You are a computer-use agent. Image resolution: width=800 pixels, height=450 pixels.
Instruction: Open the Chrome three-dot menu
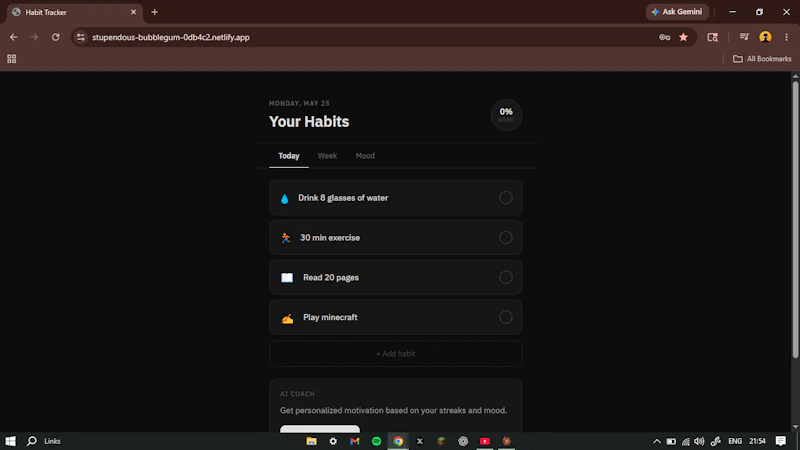coord(786,37)
